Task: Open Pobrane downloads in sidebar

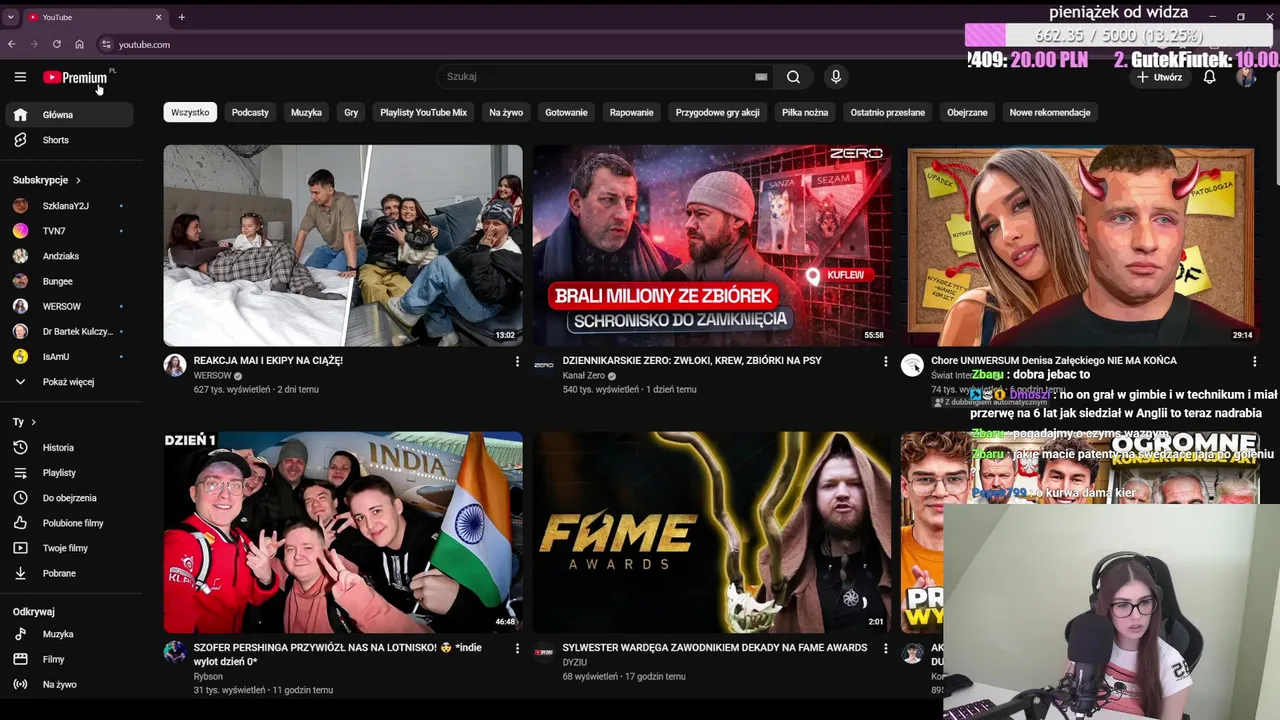Action: [68, 573]
